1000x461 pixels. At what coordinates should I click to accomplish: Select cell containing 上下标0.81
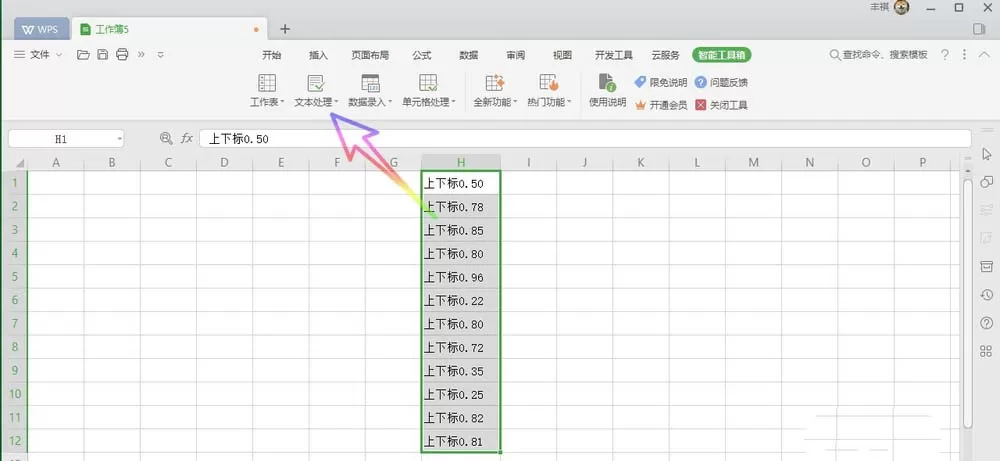tap(460, 441)
